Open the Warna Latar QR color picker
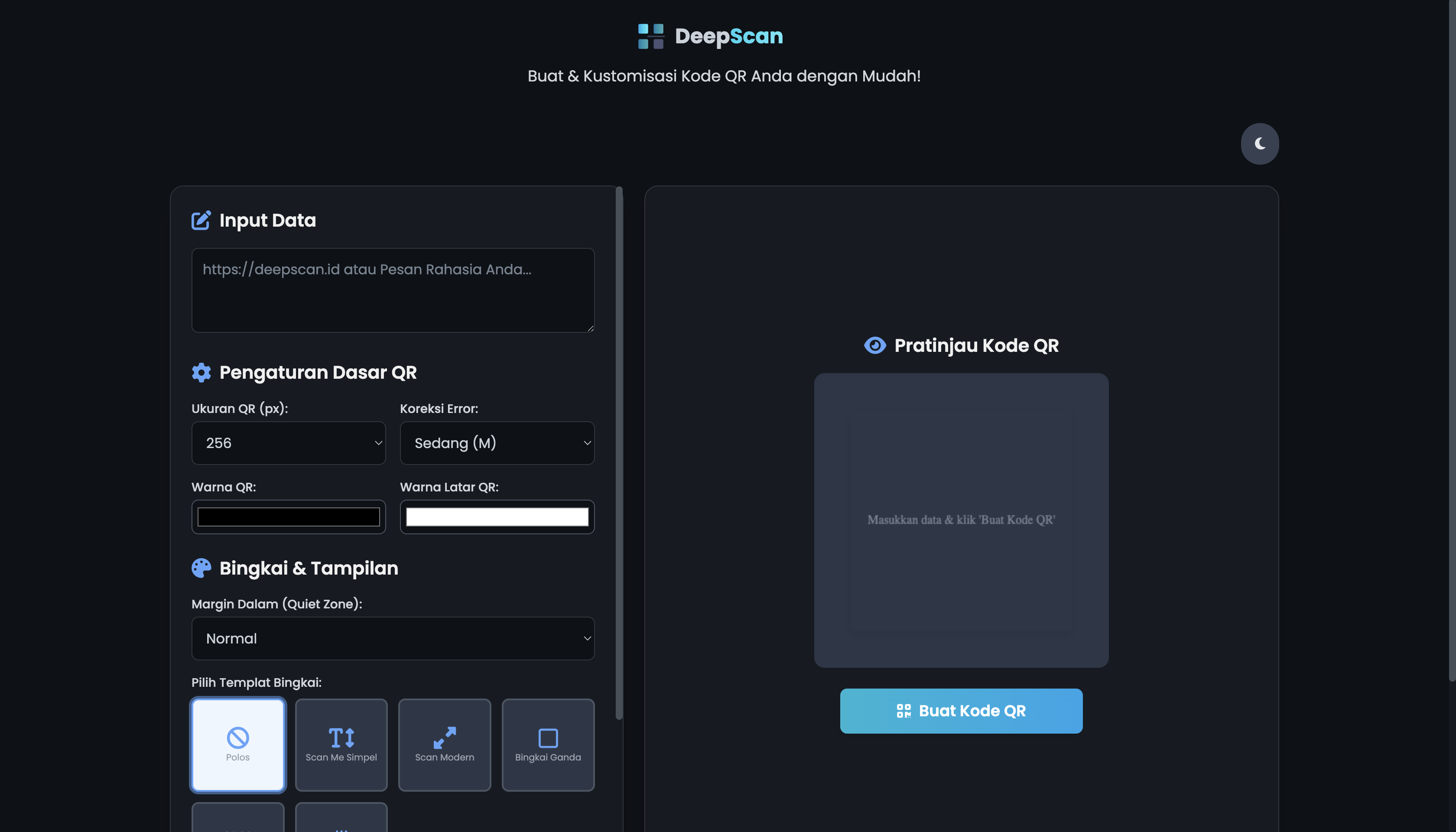 click(497, 517)
